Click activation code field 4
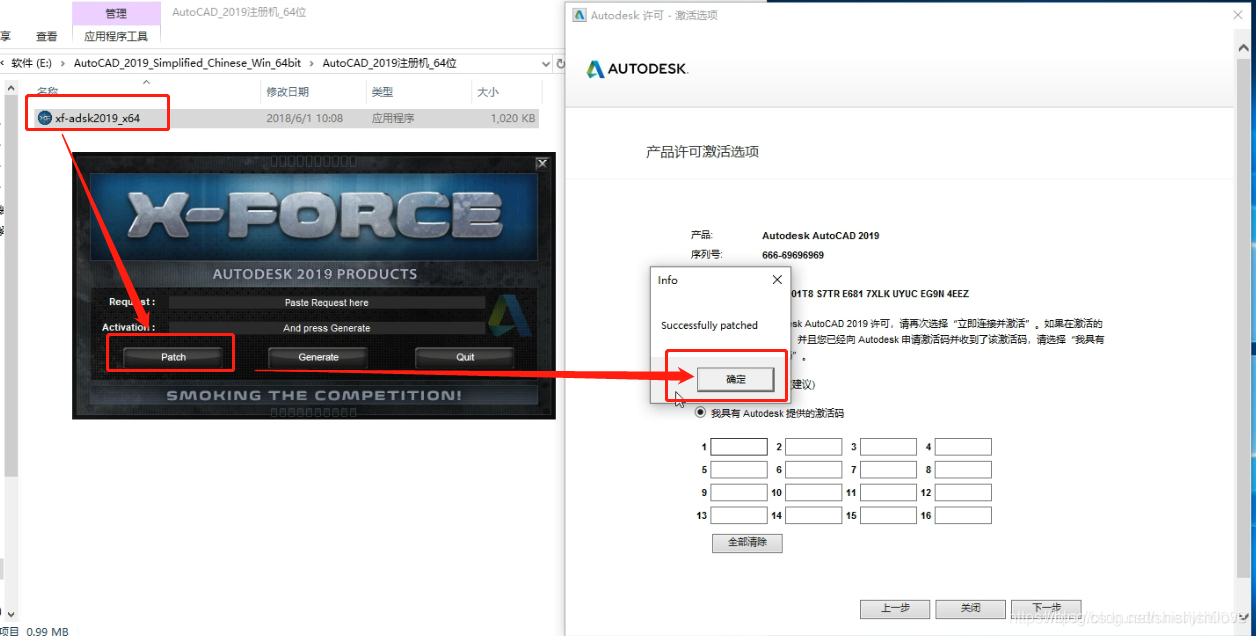This screenshot has width=1256, height=636. (x=963, y=447)
